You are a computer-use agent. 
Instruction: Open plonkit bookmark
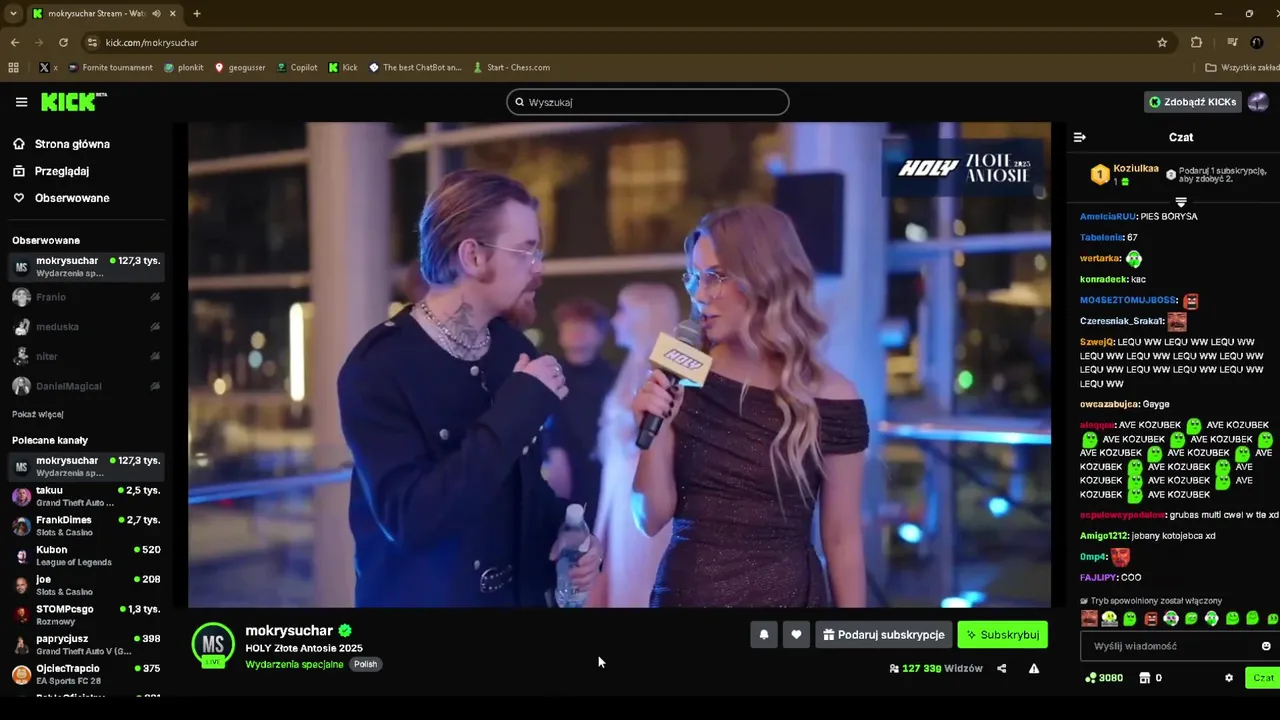click(x=183, y=68)
